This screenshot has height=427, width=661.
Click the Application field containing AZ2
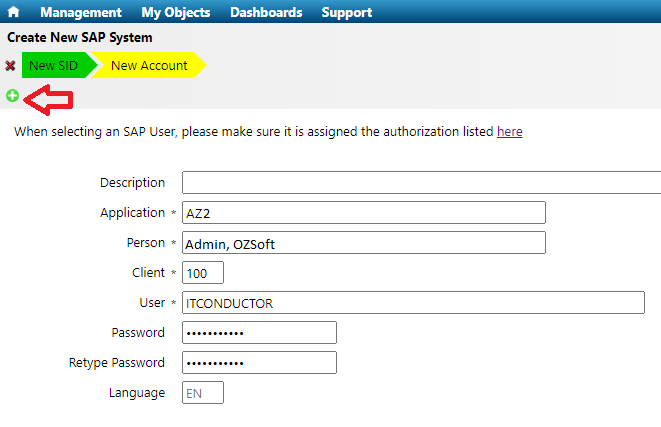pos(363,213)
